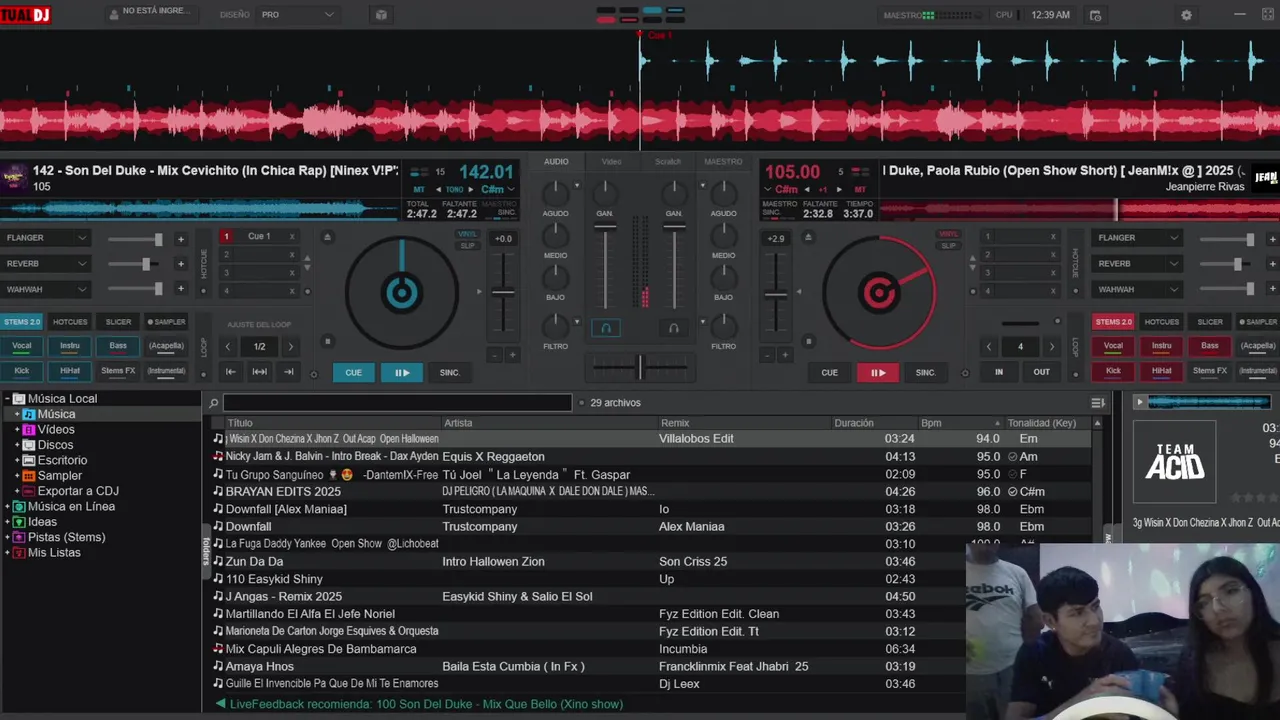Select HOTCUES pad mode on left deck
The width and height of the screenshot is (1280, 720).
click(70, 322)
